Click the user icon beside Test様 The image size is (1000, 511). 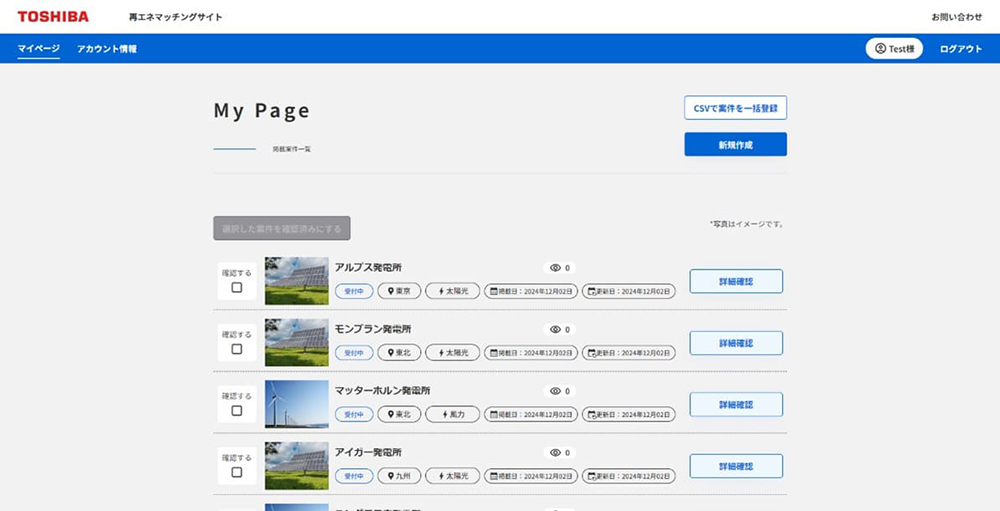[x=880, y=48]
